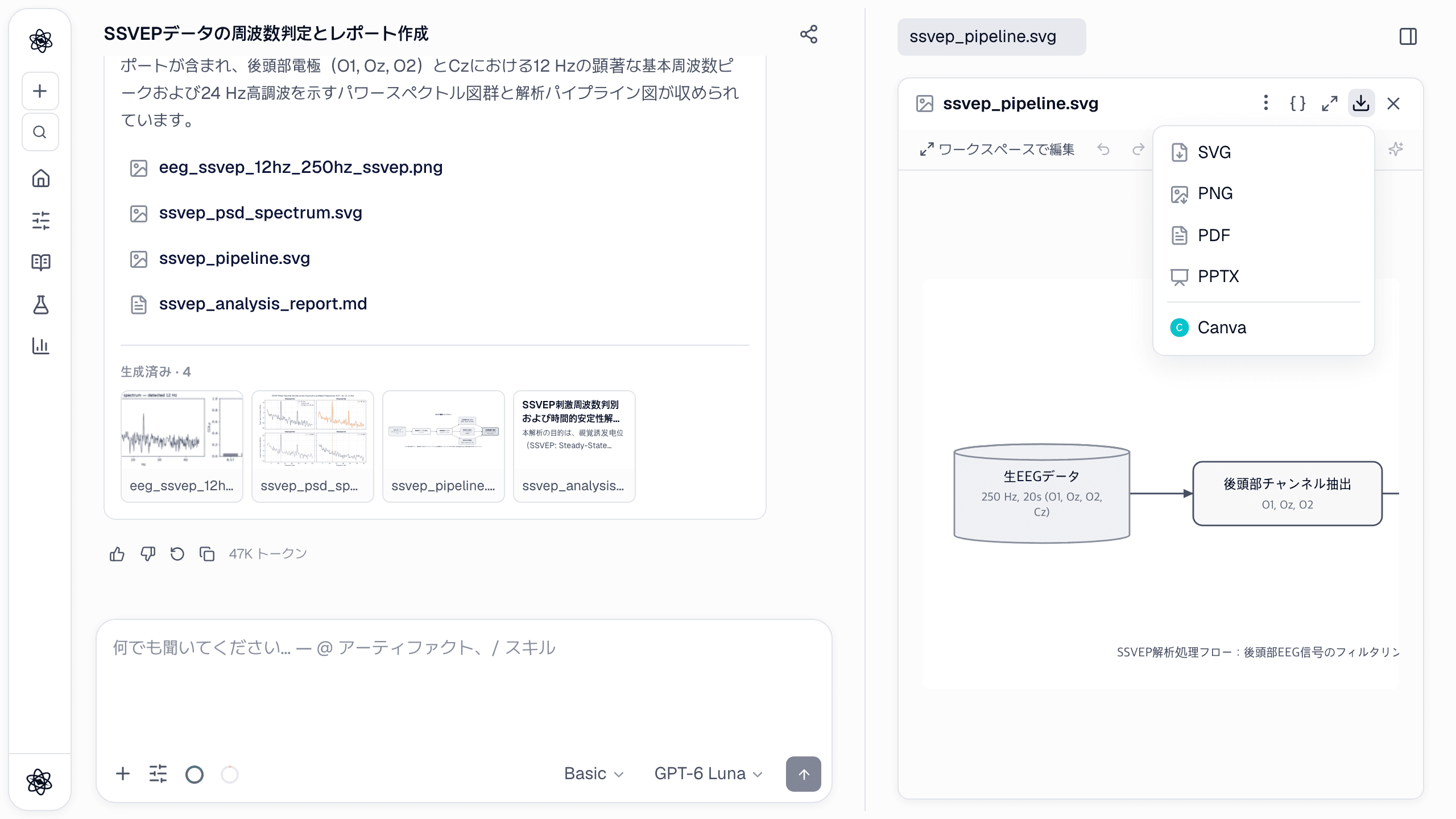Image resolution: width=1456 pixels, height=819 pixels.
Task: Expand the artifact preview to fullscreen
Action: (x=1329, y=103)
